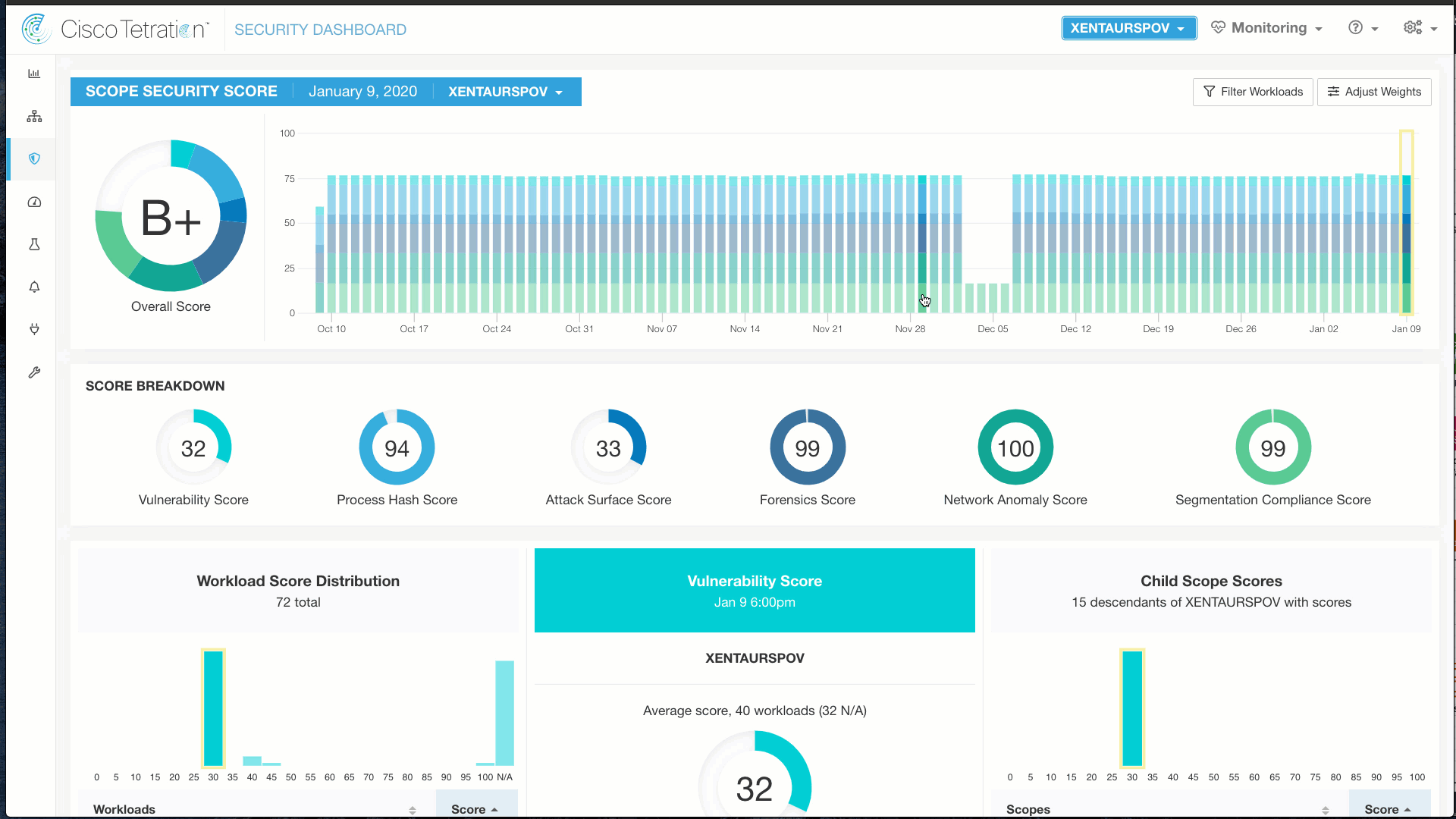Screen dimensions: 1456x819
Task: Open the scope hierarchy sidebar icon
Action: point(34,116)
